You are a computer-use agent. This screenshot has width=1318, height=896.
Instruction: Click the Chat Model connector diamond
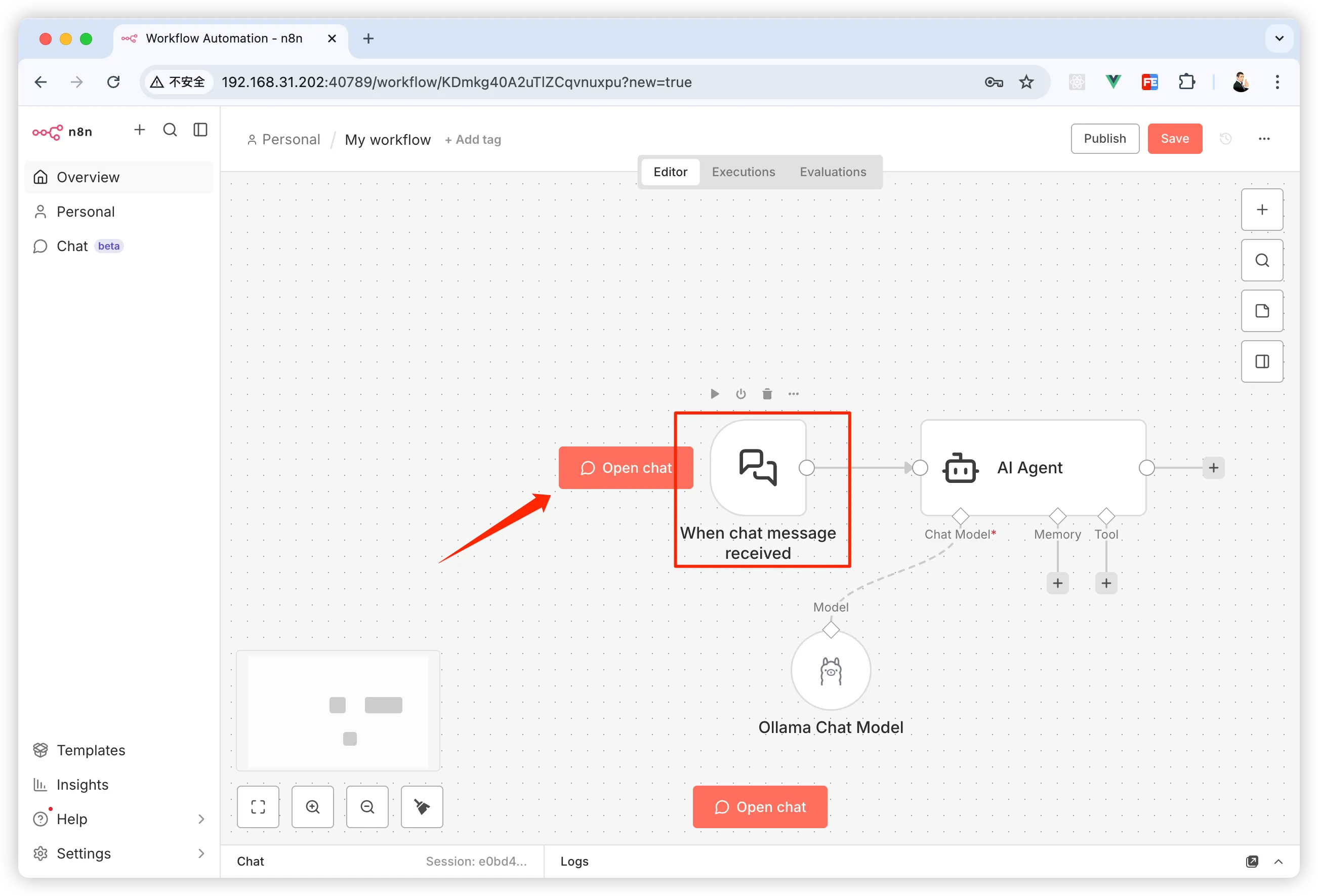coord(960,515)
